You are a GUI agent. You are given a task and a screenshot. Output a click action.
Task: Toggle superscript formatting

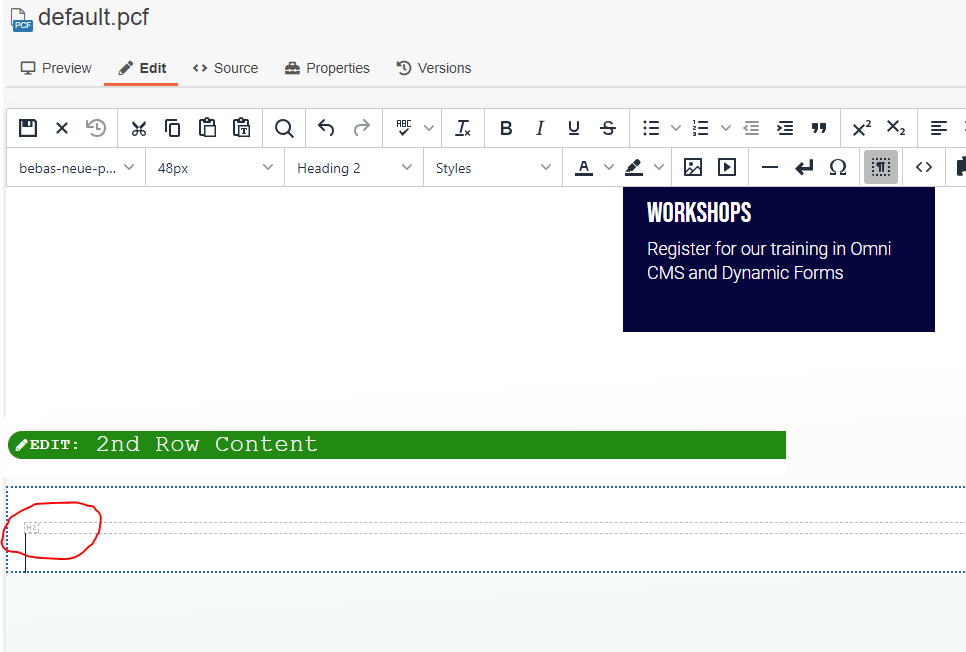(861, 128)
